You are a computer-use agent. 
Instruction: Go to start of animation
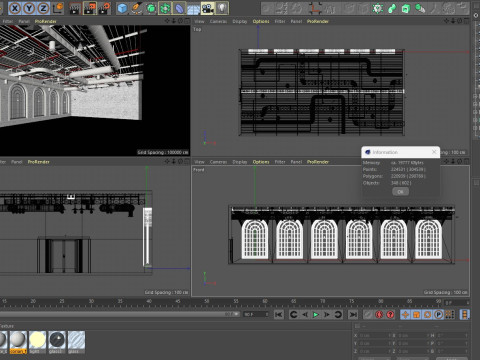pos(279,314)
